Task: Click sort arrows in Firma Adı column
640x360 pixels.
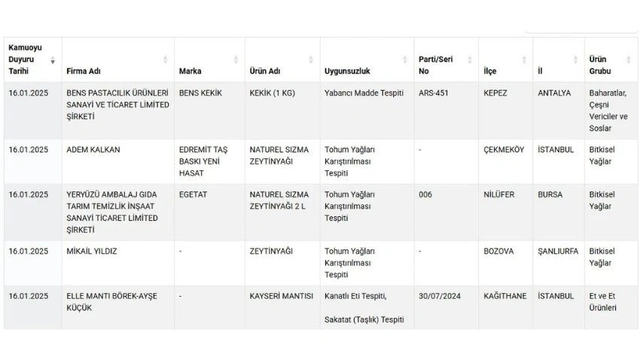Action: [165, 60]
